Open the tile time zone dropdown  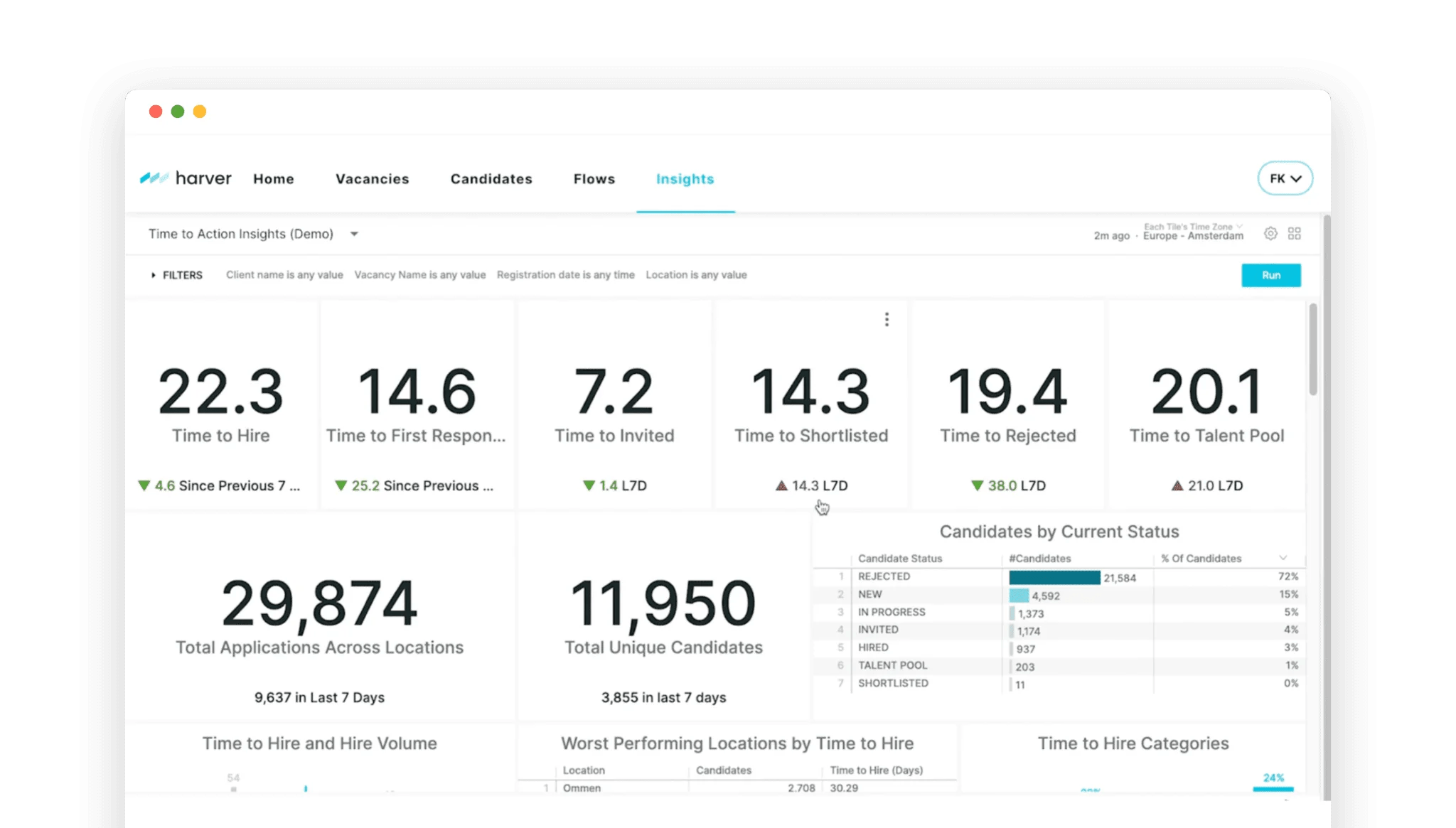[x=1239, y=227]
